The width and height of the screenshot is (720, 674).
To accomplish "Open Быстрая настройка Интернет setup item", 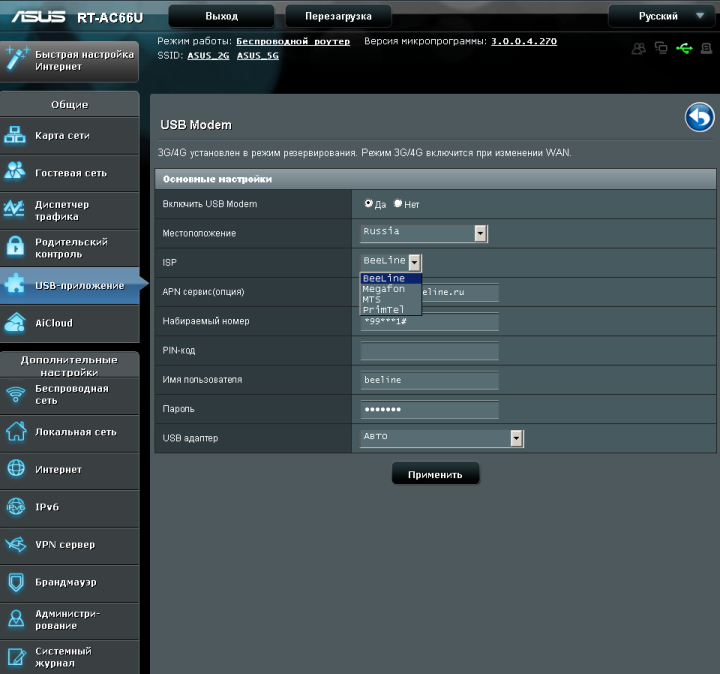I will point(69,61).
